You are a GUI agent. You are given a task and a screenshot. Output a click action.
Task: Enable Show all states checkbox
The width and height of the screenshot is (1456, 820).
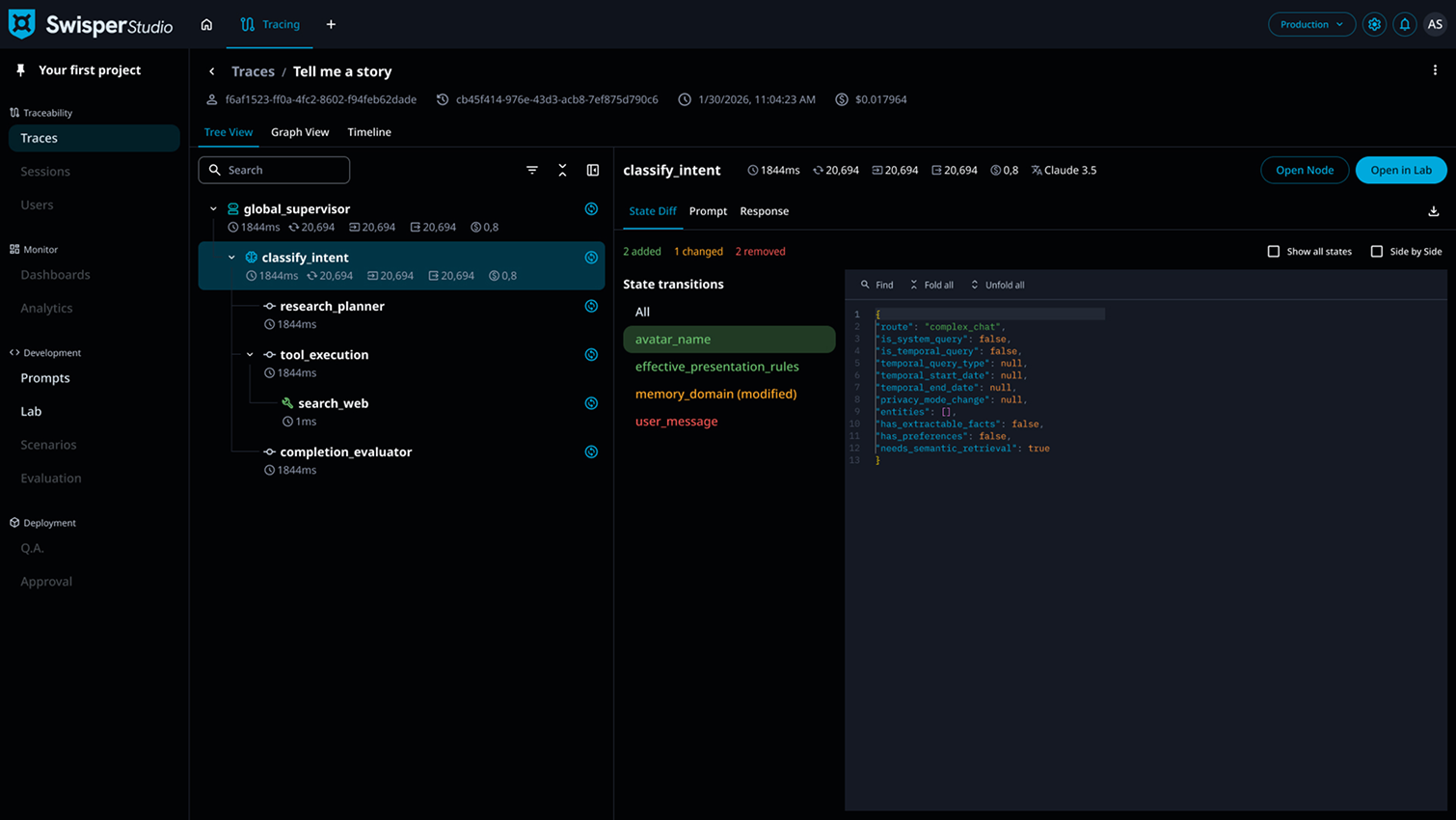click(x=1273, y=252)
